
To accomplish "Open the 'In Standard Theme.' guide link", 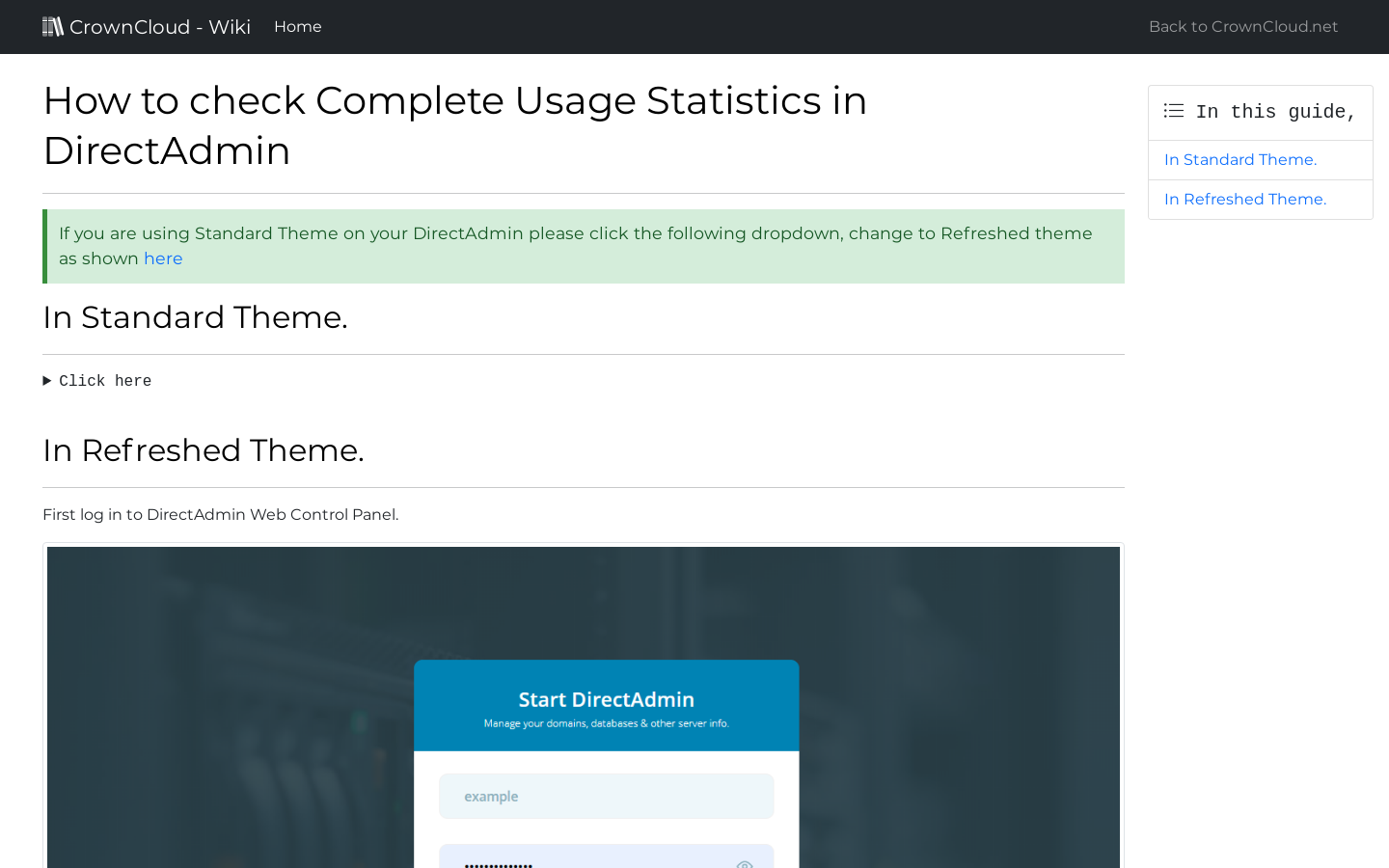I will pyautogui.click(x=1240, y=159).
